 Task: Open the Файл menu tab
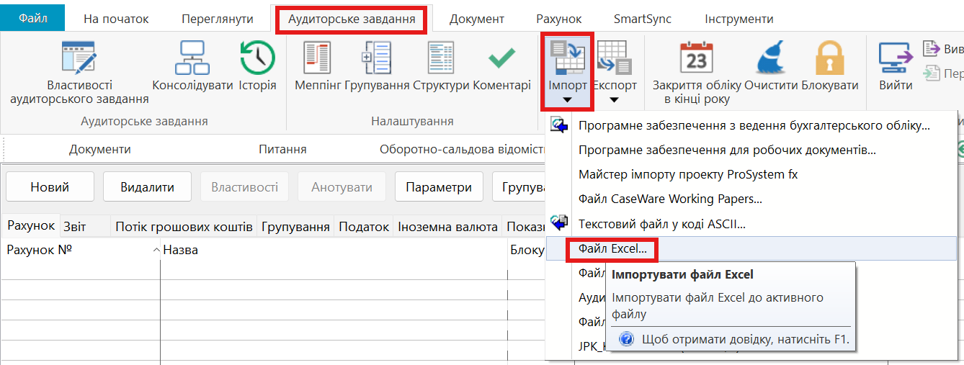32,18
